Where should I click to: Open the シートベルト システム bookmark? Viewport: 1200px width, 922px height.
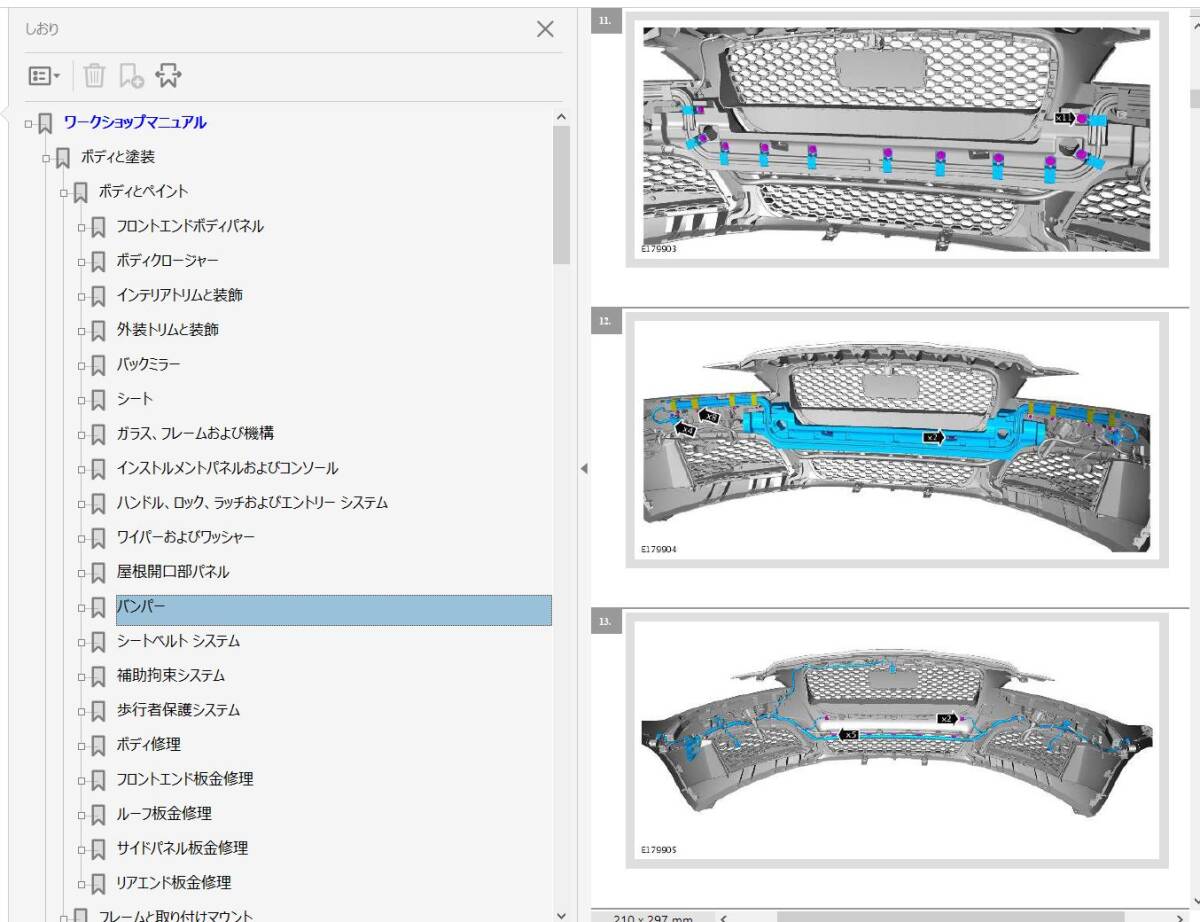(x=178, y=641)
